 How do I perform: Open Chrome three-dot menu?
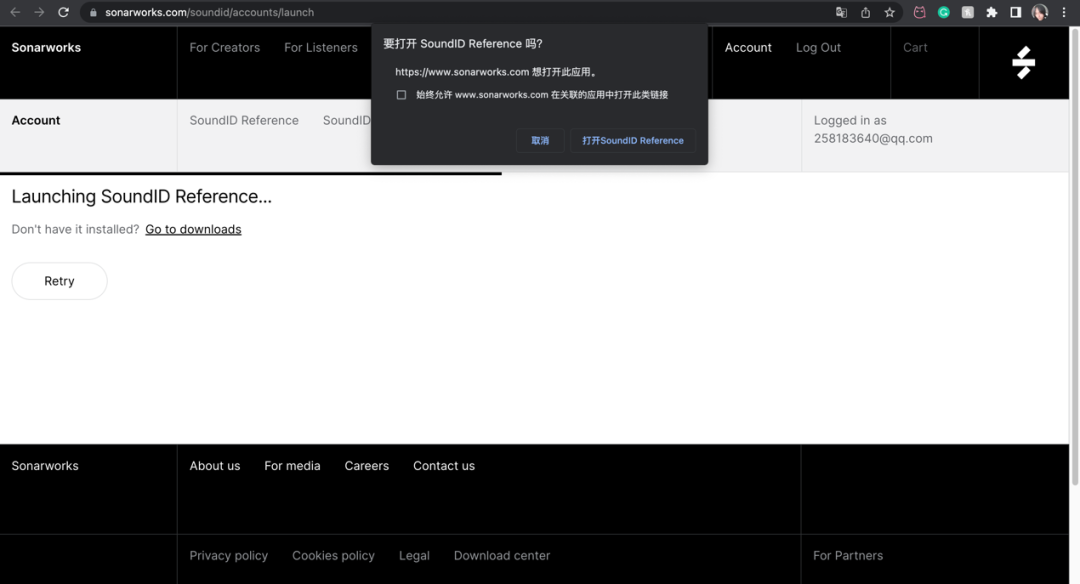pos(1063,12)
